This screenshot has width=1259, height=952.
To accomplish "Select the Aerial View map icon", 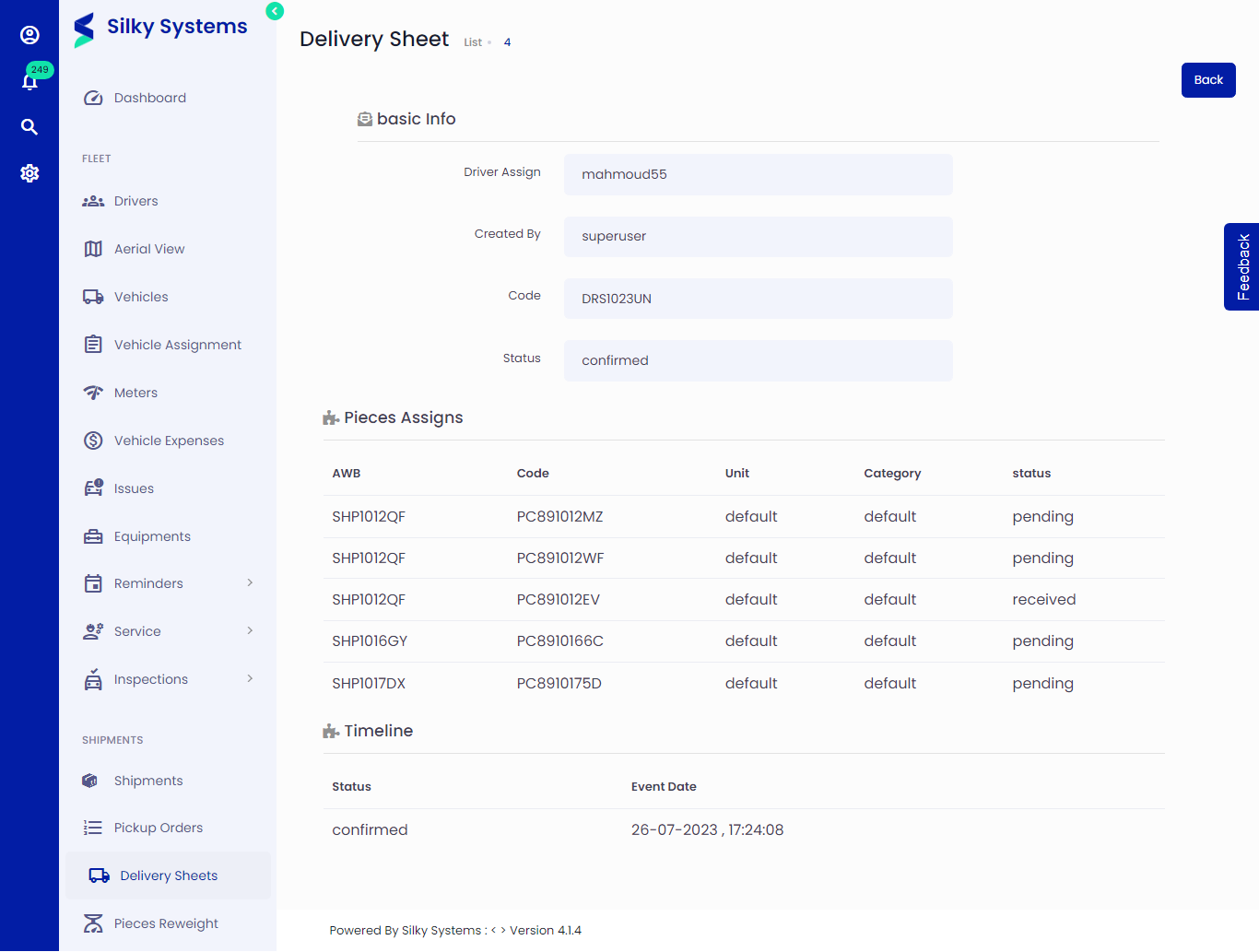I will (x=92, y=248).
